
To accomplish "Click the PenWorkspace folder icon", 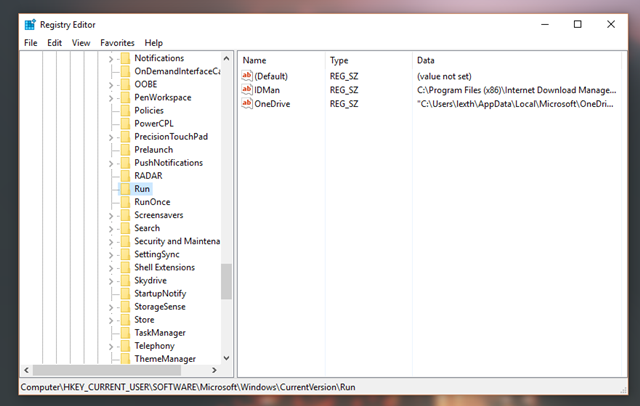I will click(125, 97).
